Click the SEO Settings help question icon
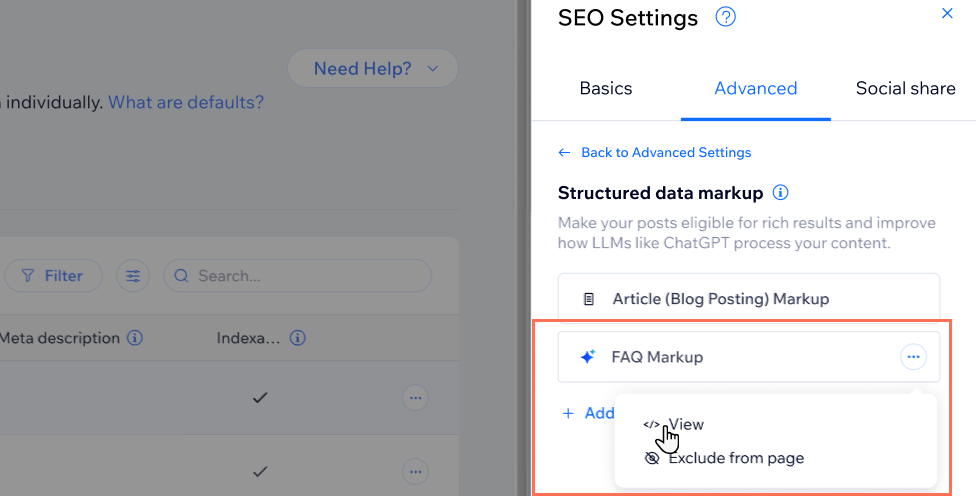The height and width of the screenshot is (496, 976). click(726, 17)
